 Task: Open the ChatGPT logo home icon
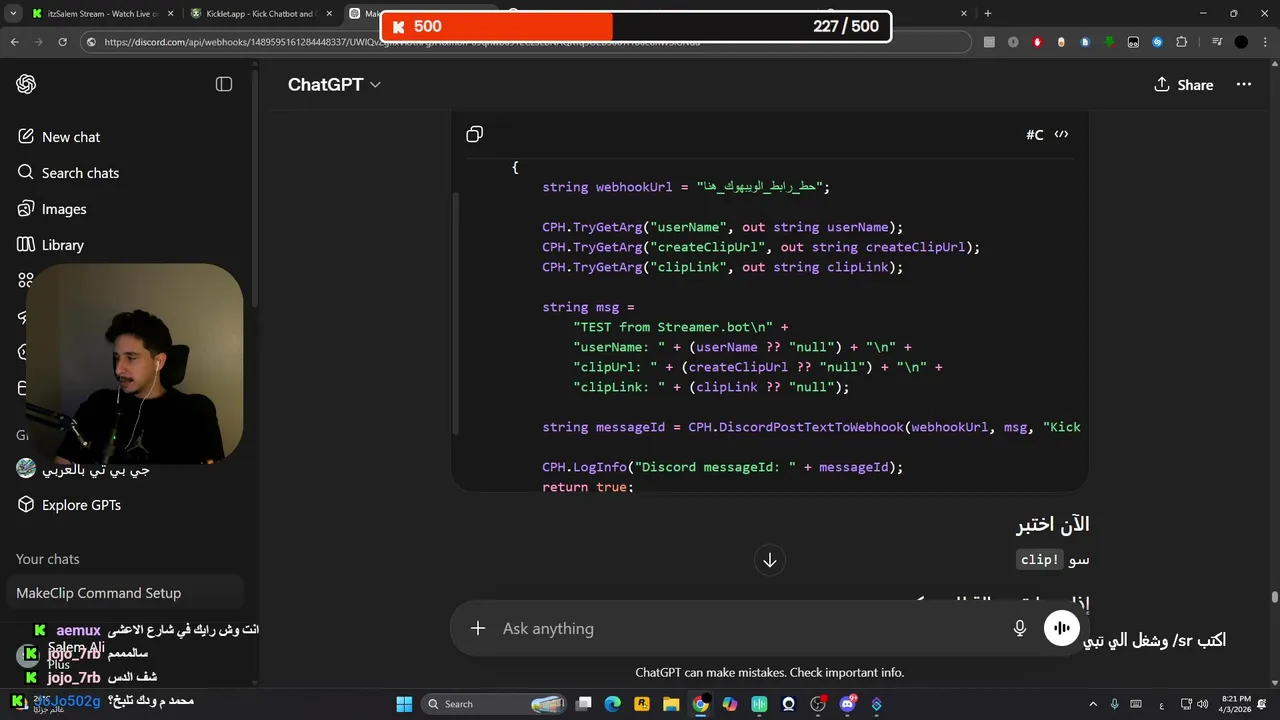(x=26, y=84)
